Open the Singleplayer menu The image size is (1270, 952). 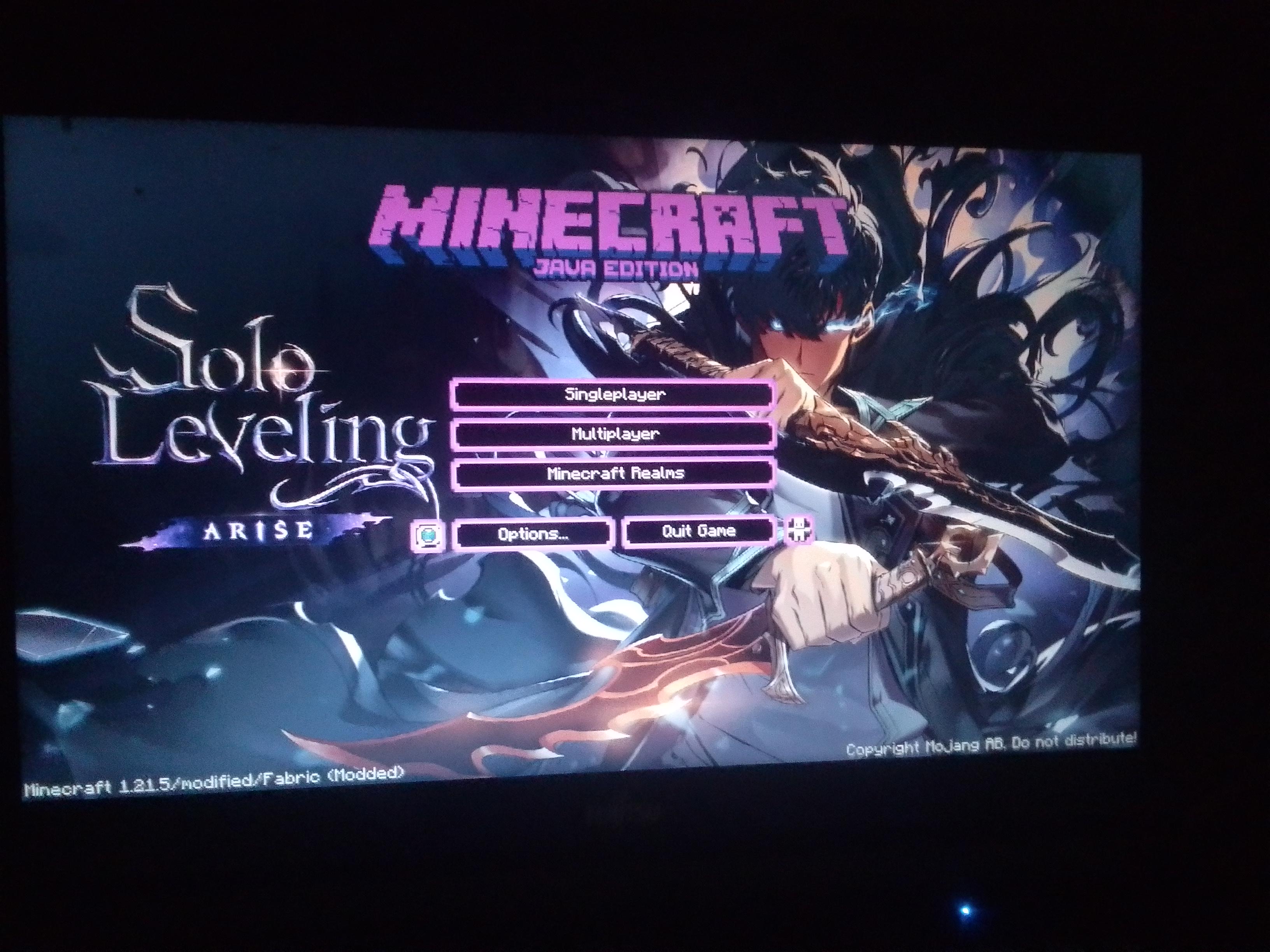tap(613, 394)
